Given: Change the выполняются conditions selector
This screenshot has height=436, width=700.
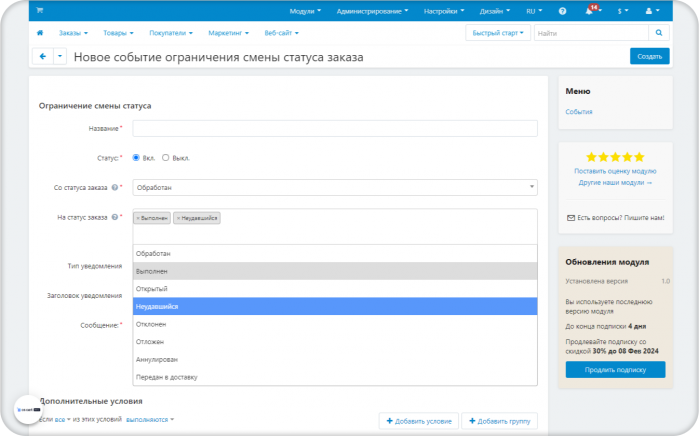Looking at the screenshot, I should [x=150, y=419].
